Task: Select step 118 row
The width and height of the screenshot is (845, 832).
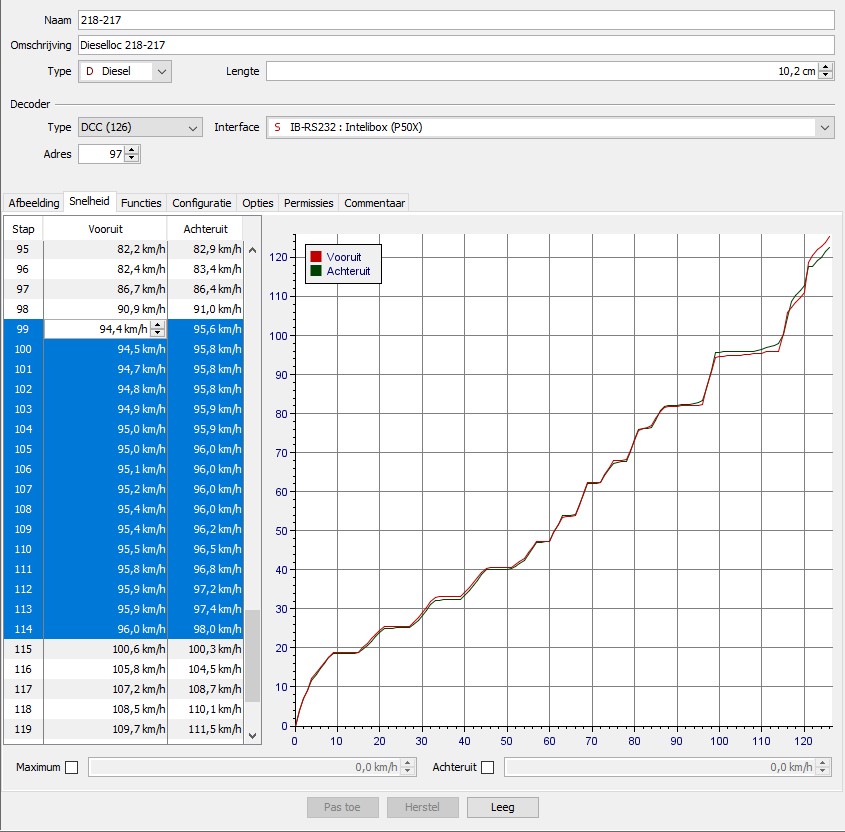Action: pyautogui.click(x=124, y=709)
